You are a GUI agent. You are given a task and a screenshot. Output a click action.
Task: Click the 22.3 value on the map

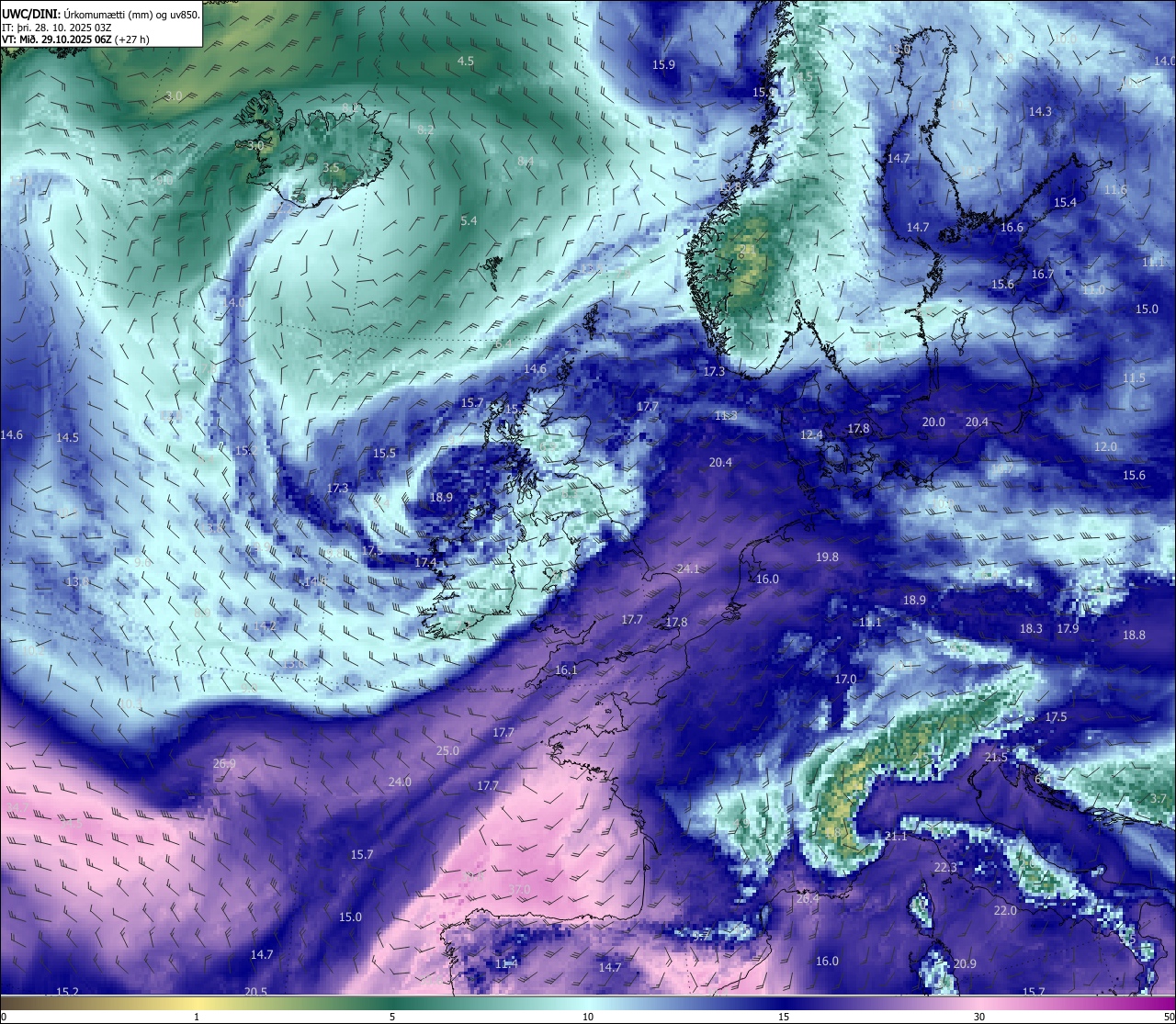click(945, 868)
